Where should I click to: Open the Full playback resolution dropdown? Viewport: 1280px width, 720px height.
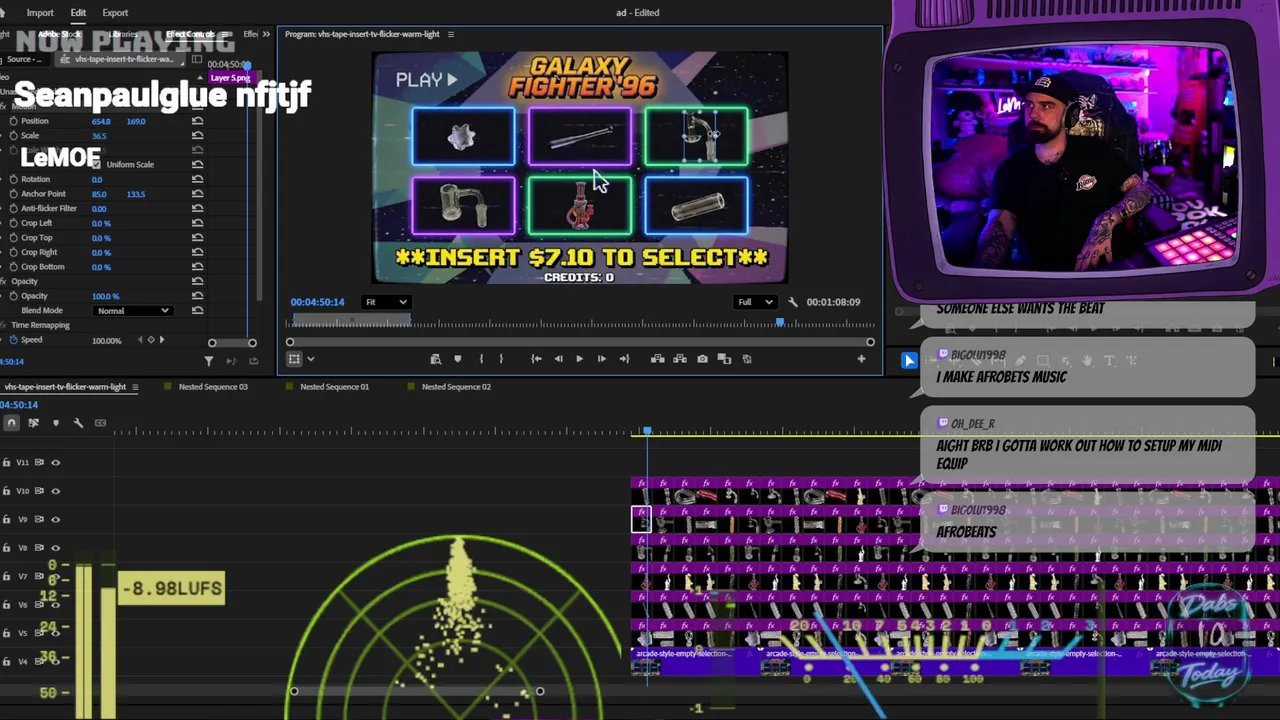[755, 302]
